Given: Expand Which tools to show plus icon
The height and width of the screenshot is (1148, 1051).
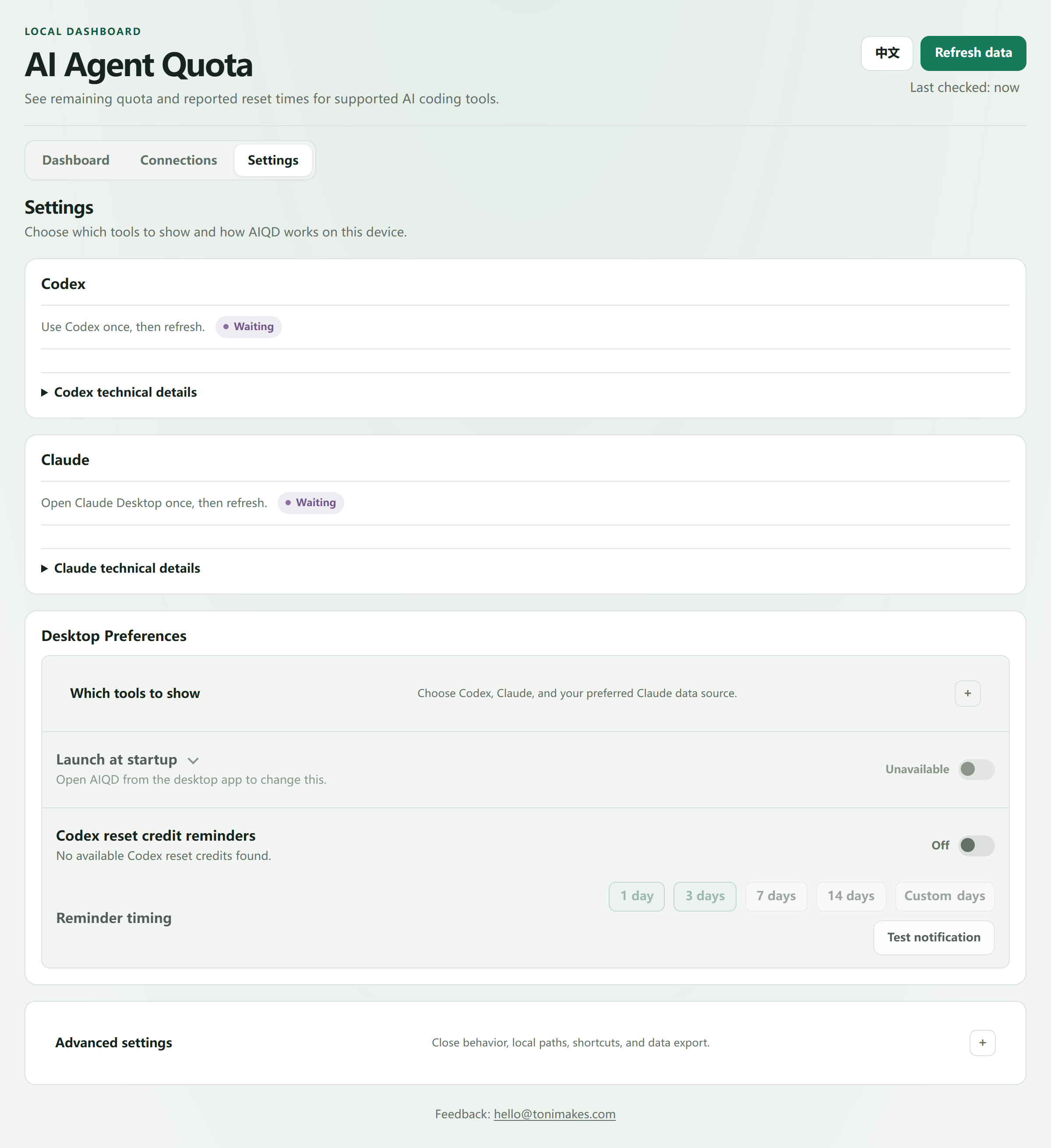Looking at the screenshot, I should 967,693.
